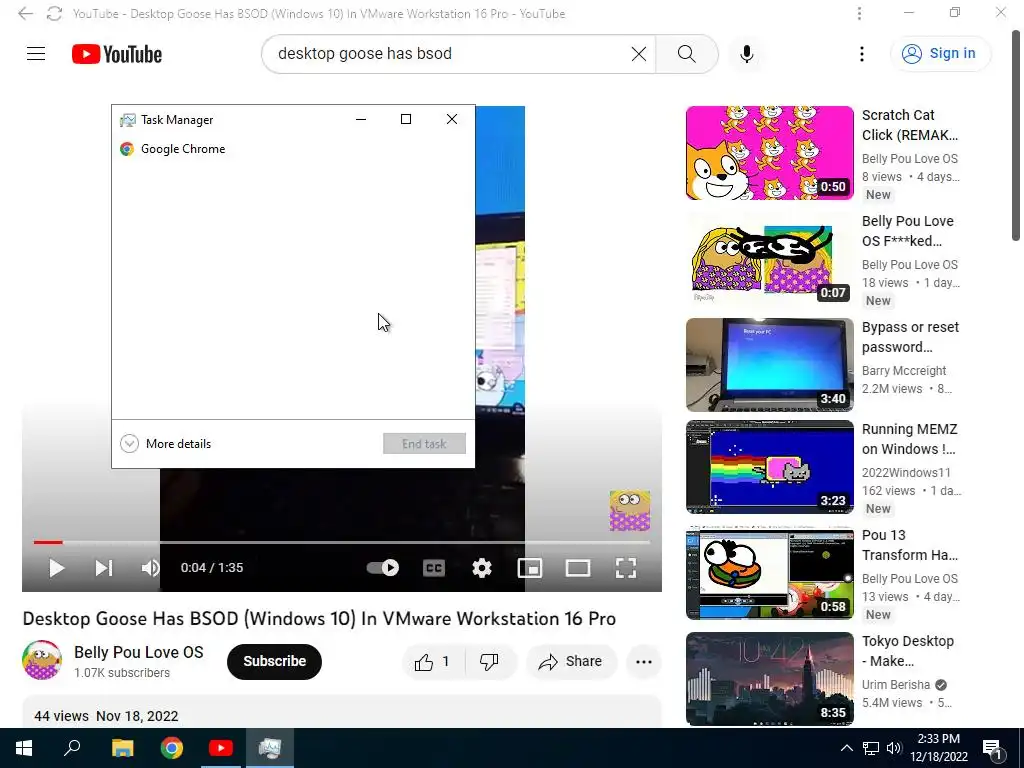Open Pou 13 Transform video thumbnail
Screen dimensions: 1024x768
[769, 573]
